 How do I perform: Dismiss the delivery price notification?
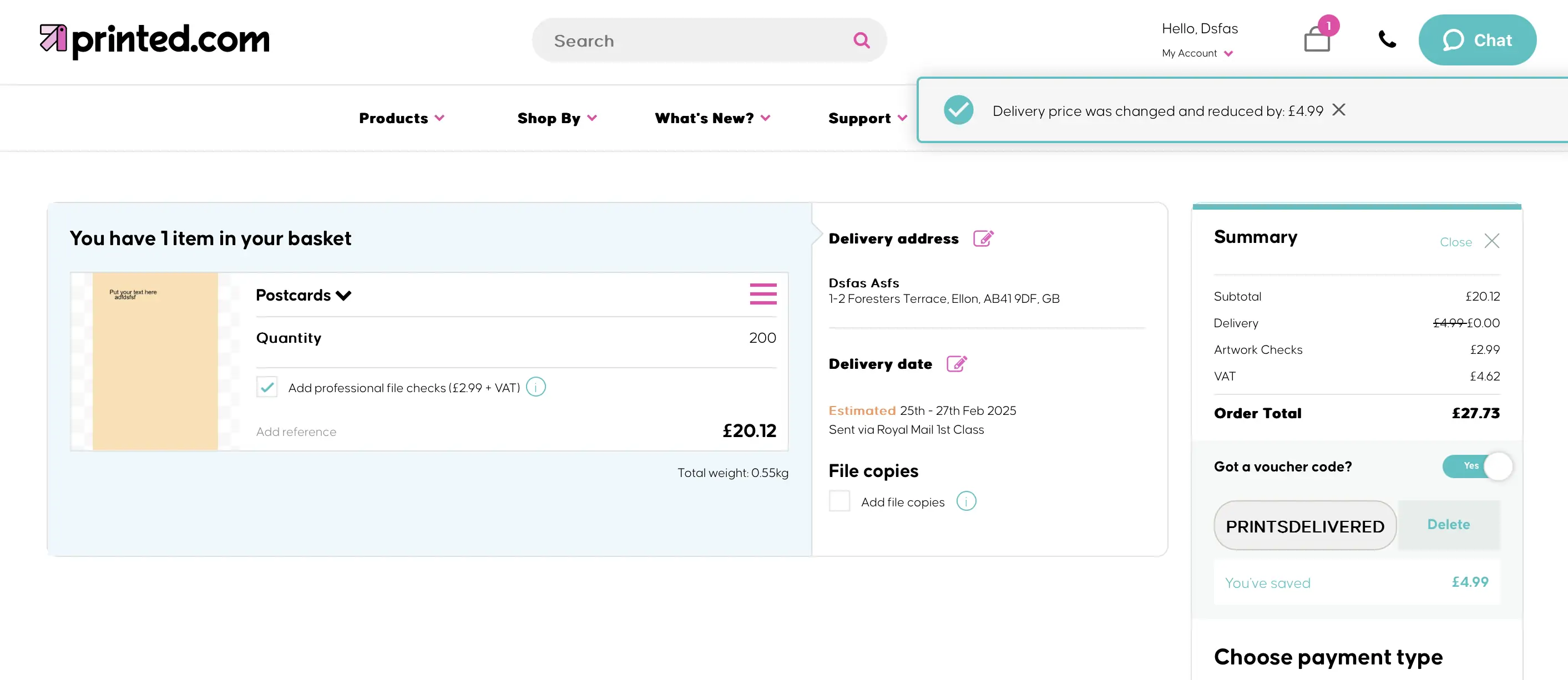(x=1338, y=110)
